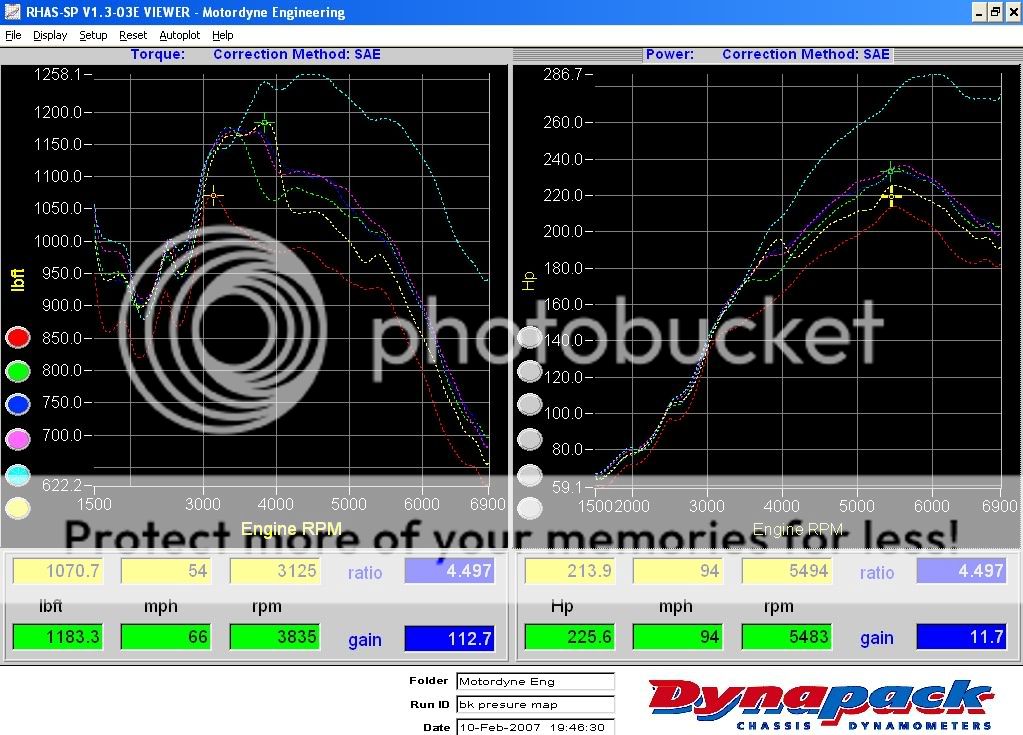
Task: Click the topmost grey trace circle on power panel
Action: [x=530, y=337]
